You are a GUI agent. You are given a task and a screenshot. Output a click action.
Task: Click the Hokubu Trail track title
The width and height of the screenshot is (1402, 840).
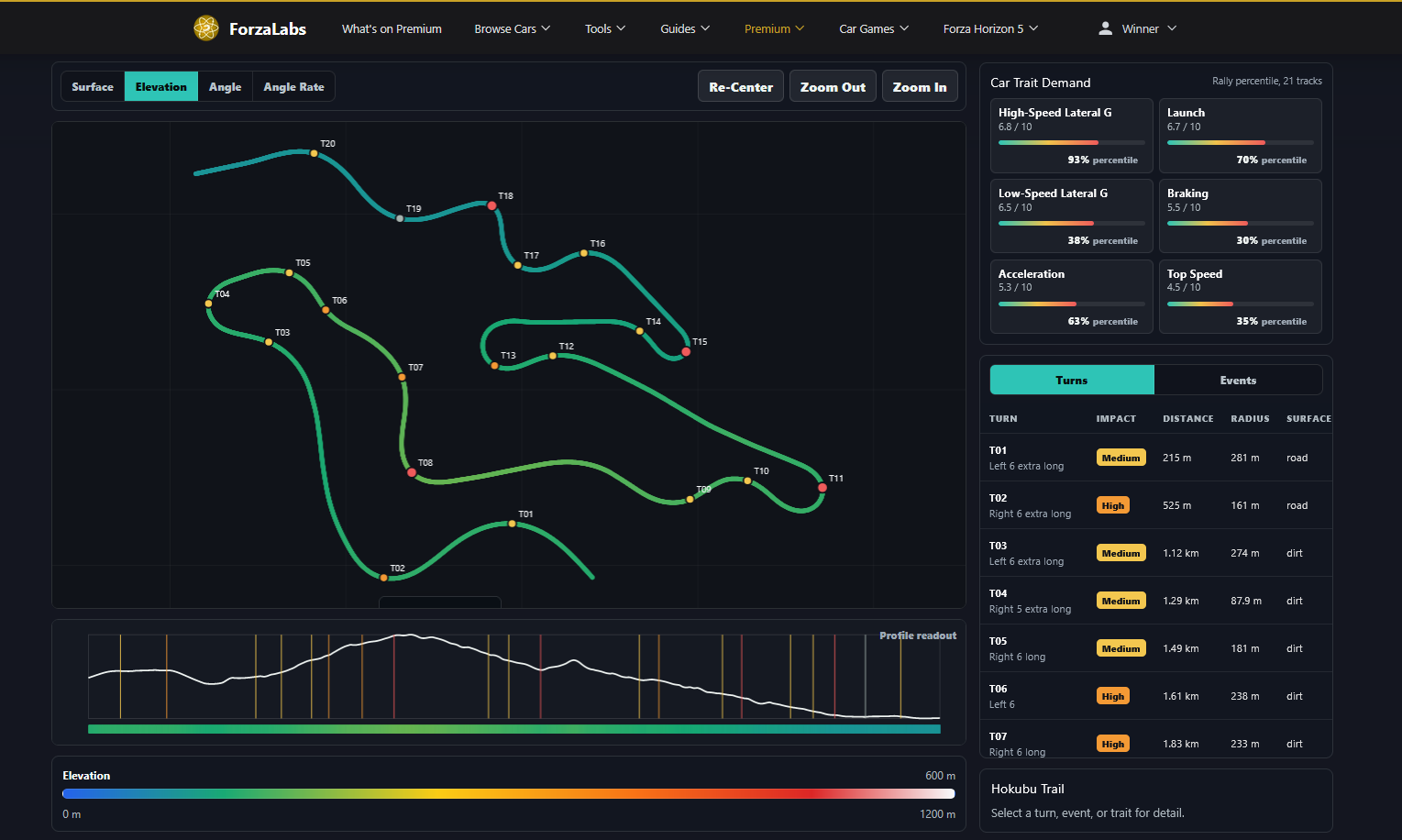pyautogui.click(x=1028, y=789)
